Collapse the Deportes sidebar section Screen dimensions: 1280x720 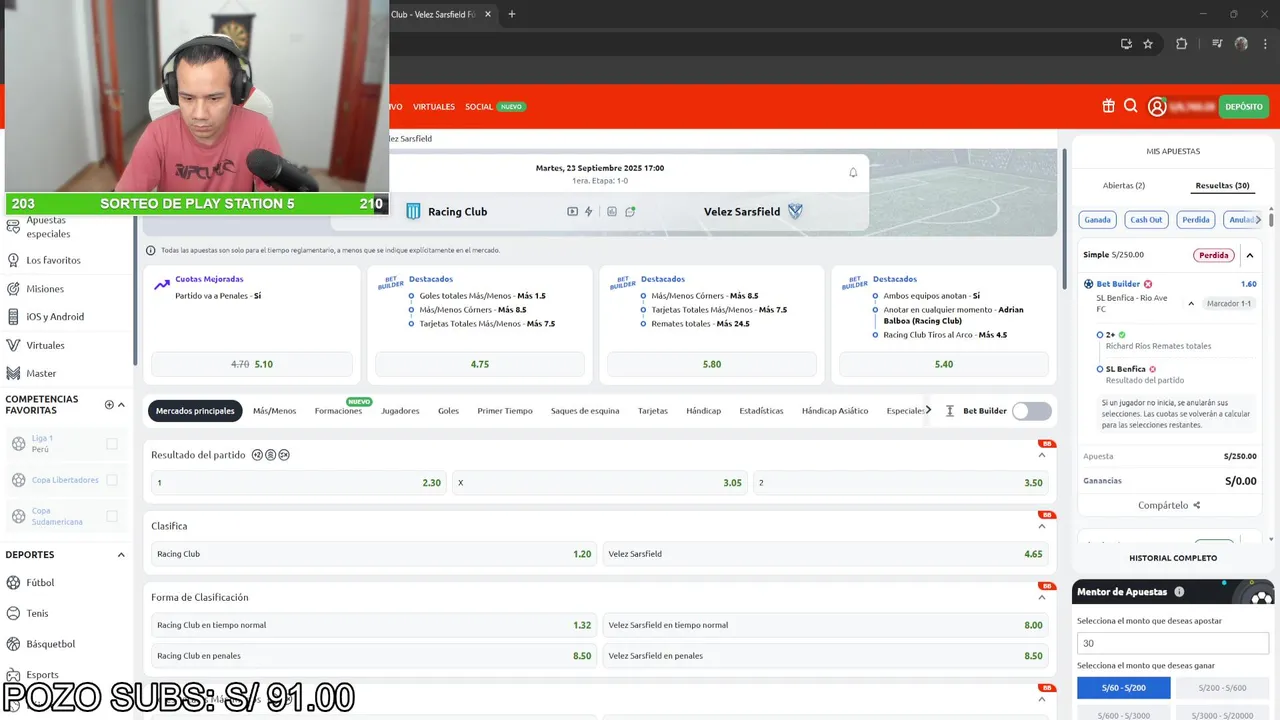click(121, 555)
